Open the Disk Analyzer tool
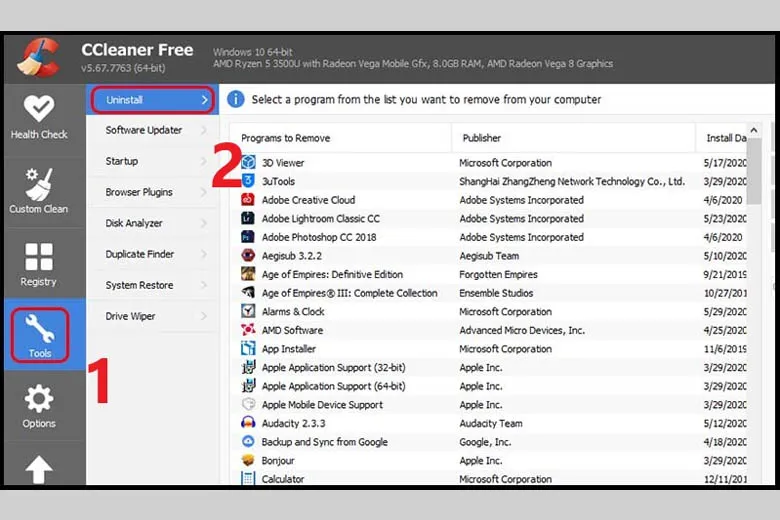This screenshot has width=780, height=520. [x=153, y=223]
